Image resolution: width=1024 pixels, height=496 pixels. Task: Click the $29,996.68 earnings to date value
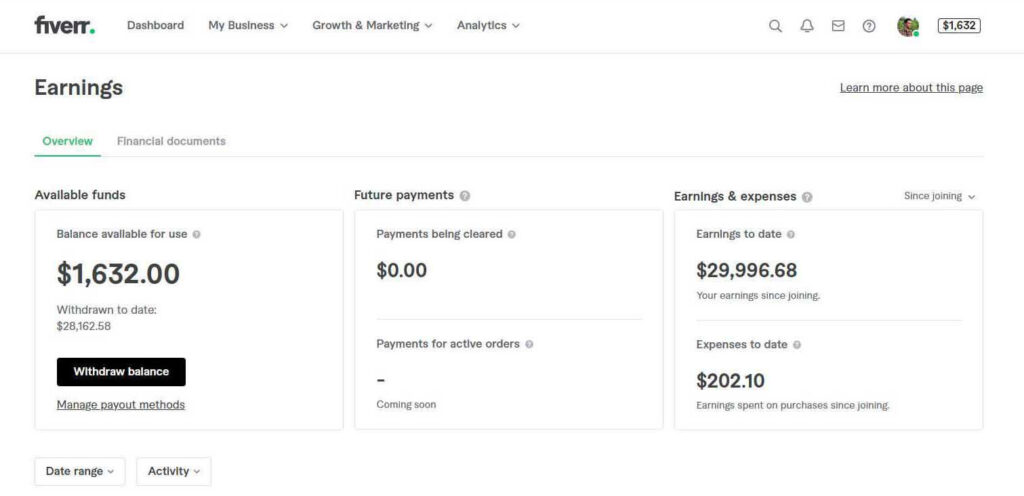[x=746, y=270]
